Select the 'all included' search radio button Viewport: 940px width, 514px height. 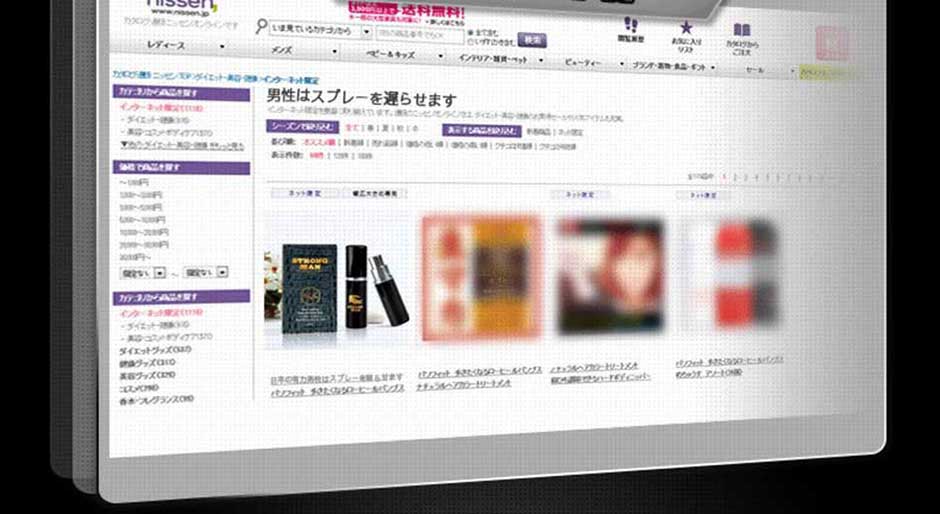tap(469, 32)
